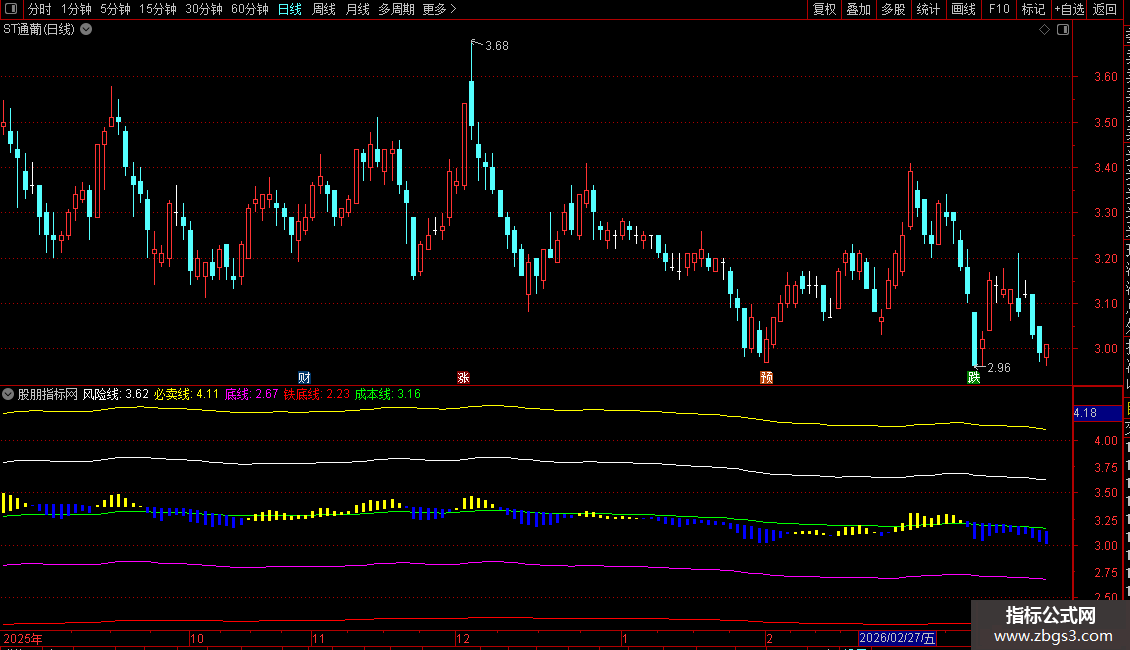Screen dimensions: 1130x650
Task: Select the 30分钟 period tab
Action: (204, 9)
